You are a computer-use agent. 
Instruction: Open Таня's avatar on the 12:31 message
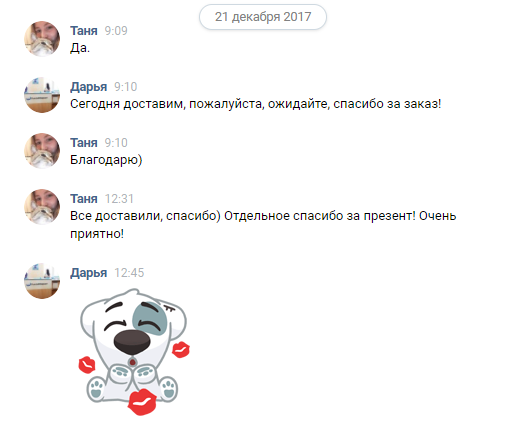tap(42, 207)
